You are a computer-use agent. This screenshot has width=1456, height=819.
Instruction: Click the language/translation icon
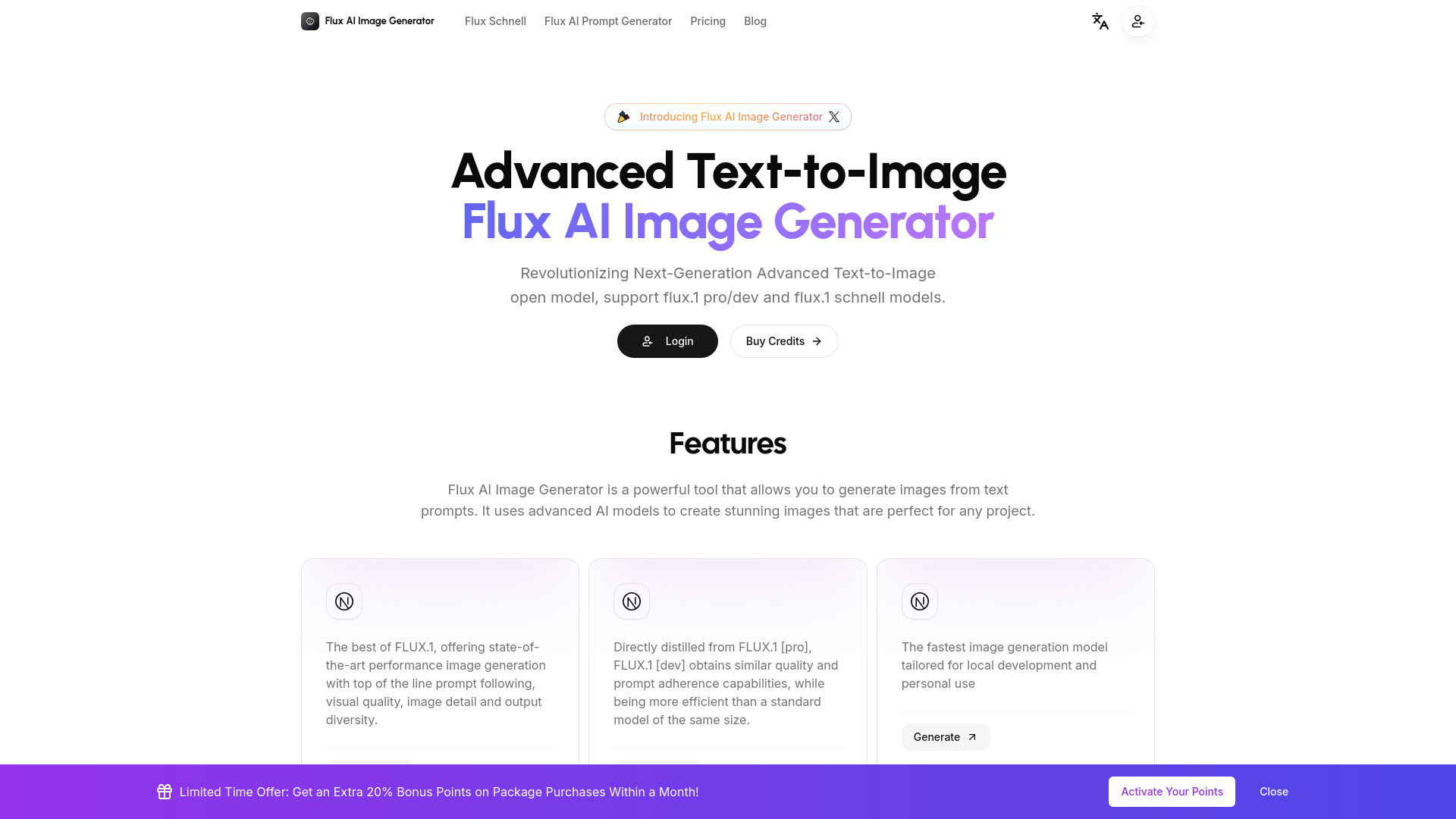click(x=1100, y=21)
